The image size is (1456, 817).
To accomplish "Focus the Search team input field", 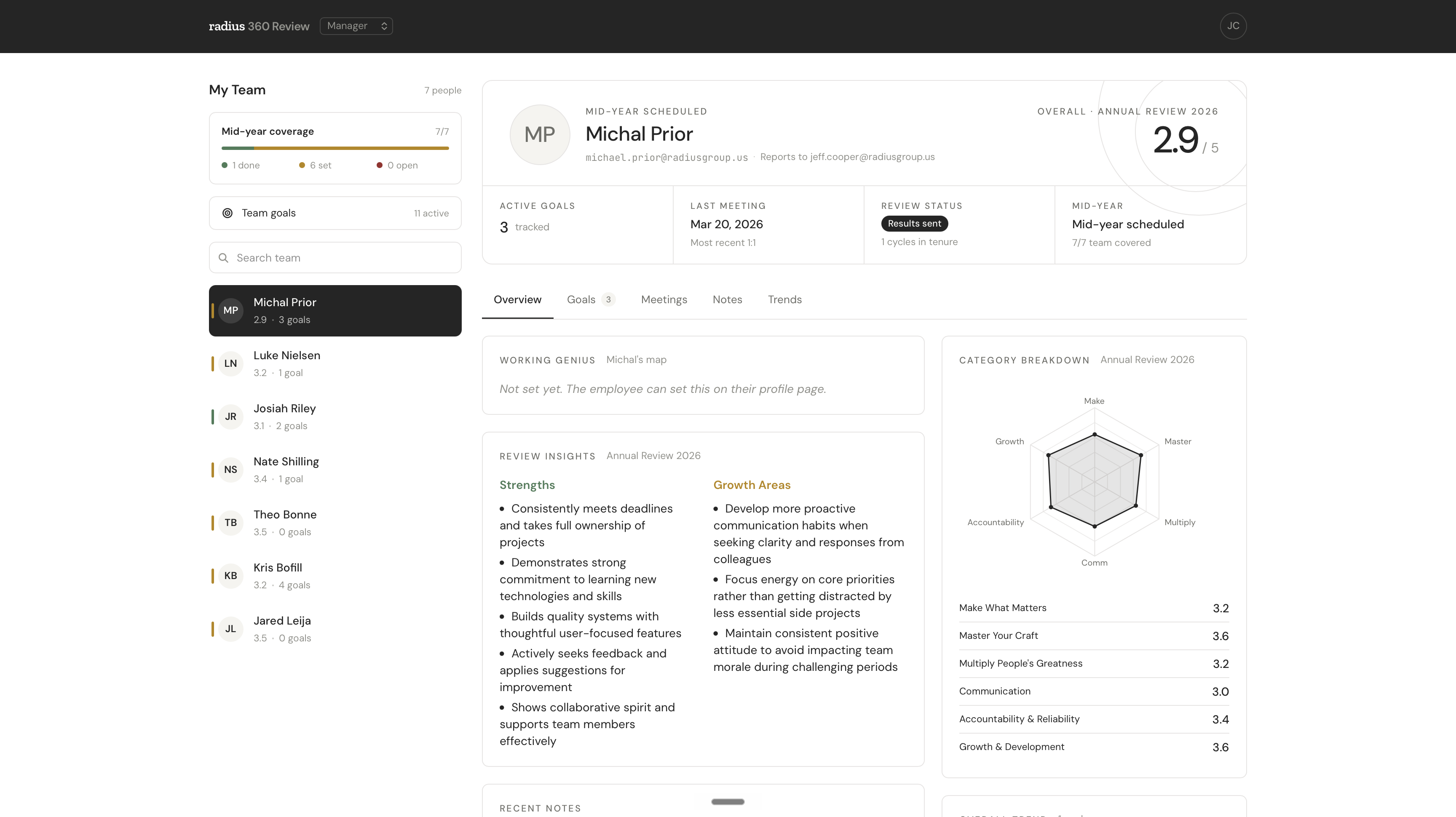I will [x=335, y=258].
